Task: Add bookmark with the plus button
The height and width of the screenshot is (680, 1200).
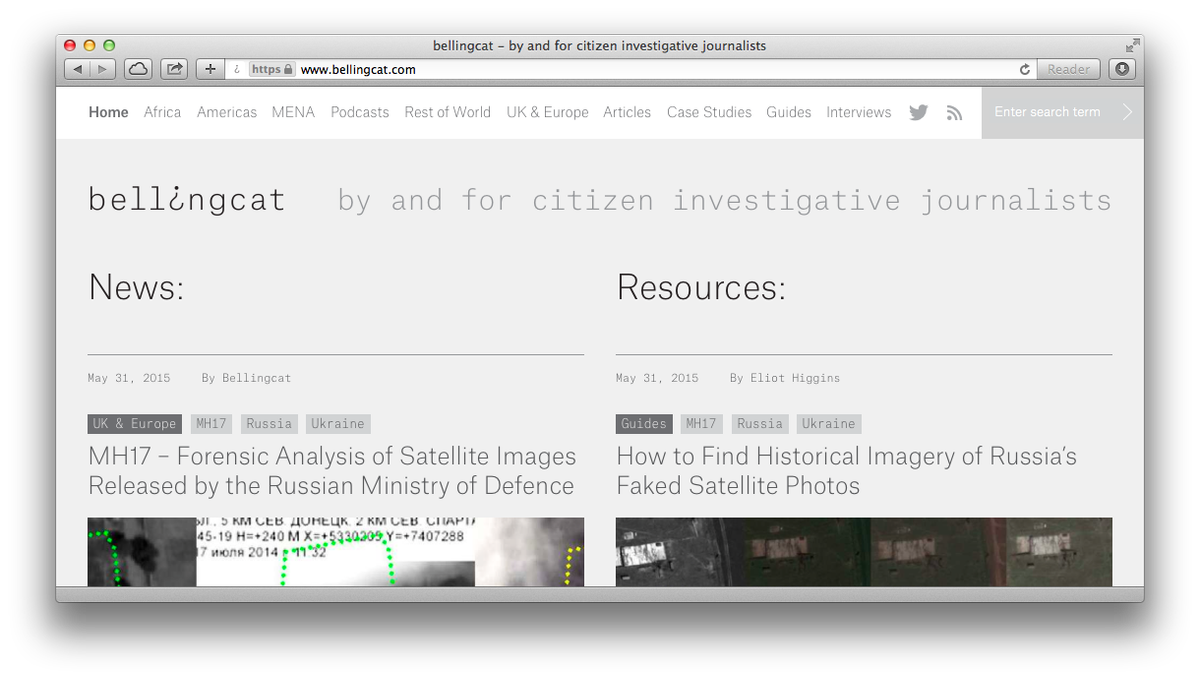Action: [x=210, y=69]
